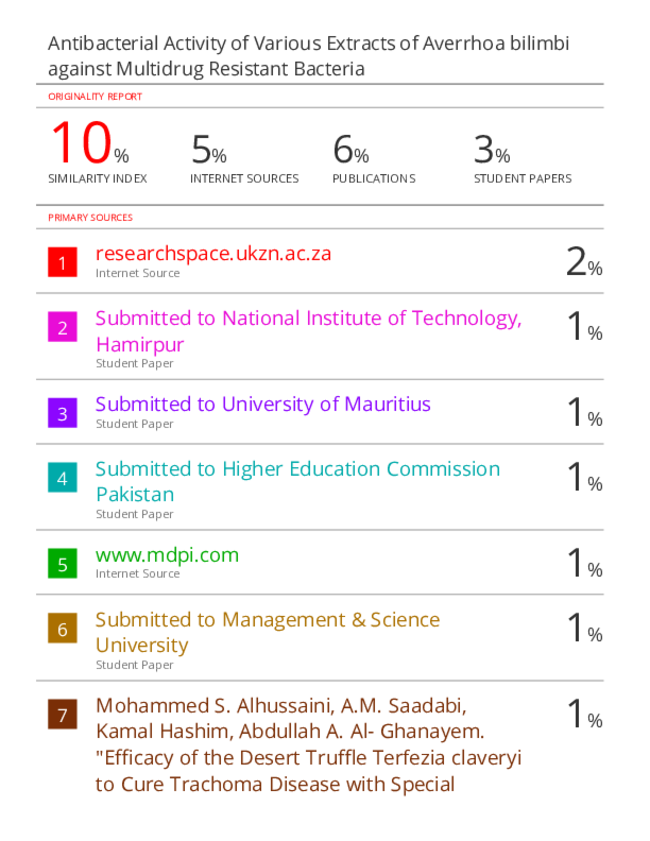
Task: Click the green source number 5 badge
Action: pyautogui.click(x=62, y=563)
